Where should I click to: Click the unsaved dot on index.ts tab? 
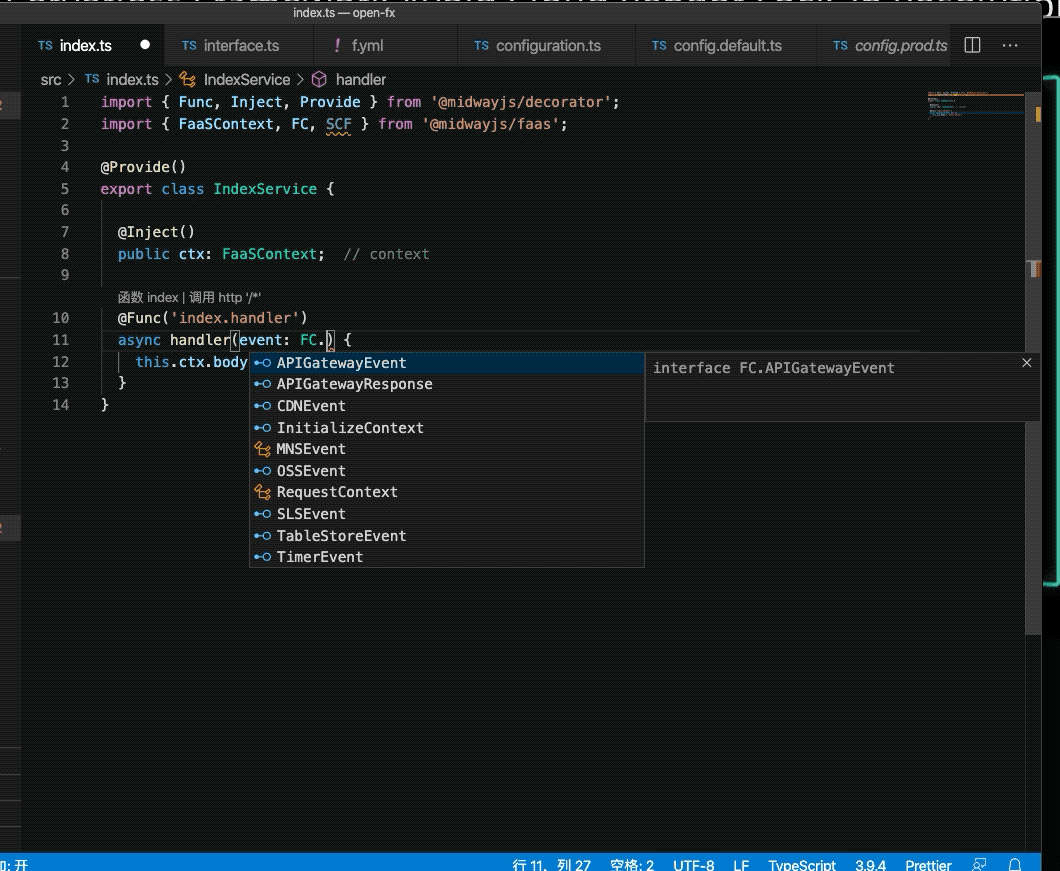145,45
